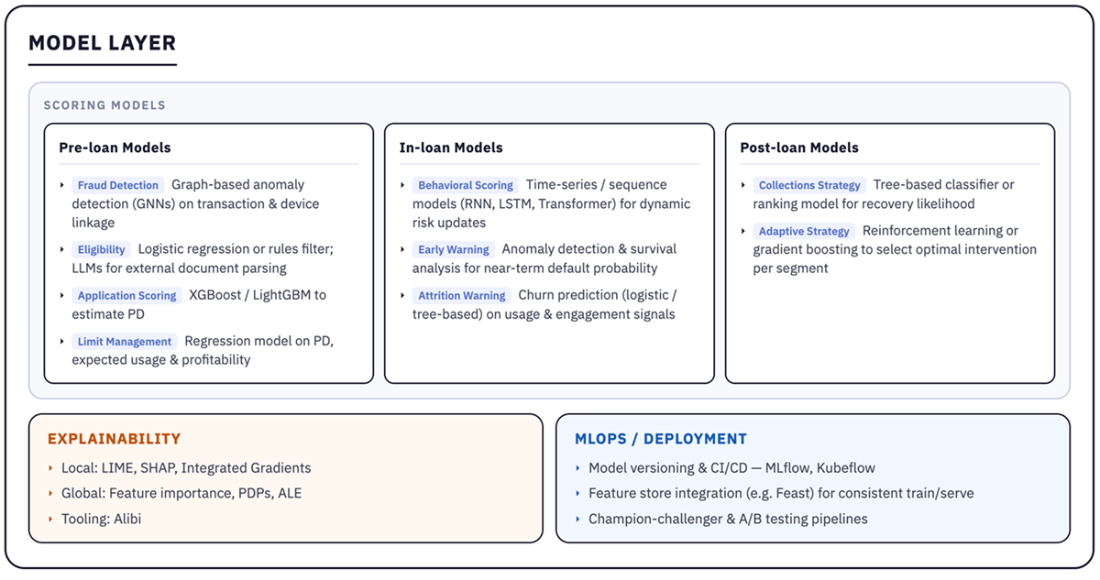Viewport: 1100px width, 580px height.
Task: Select the Limit Management tag
Action: point(125,342)
